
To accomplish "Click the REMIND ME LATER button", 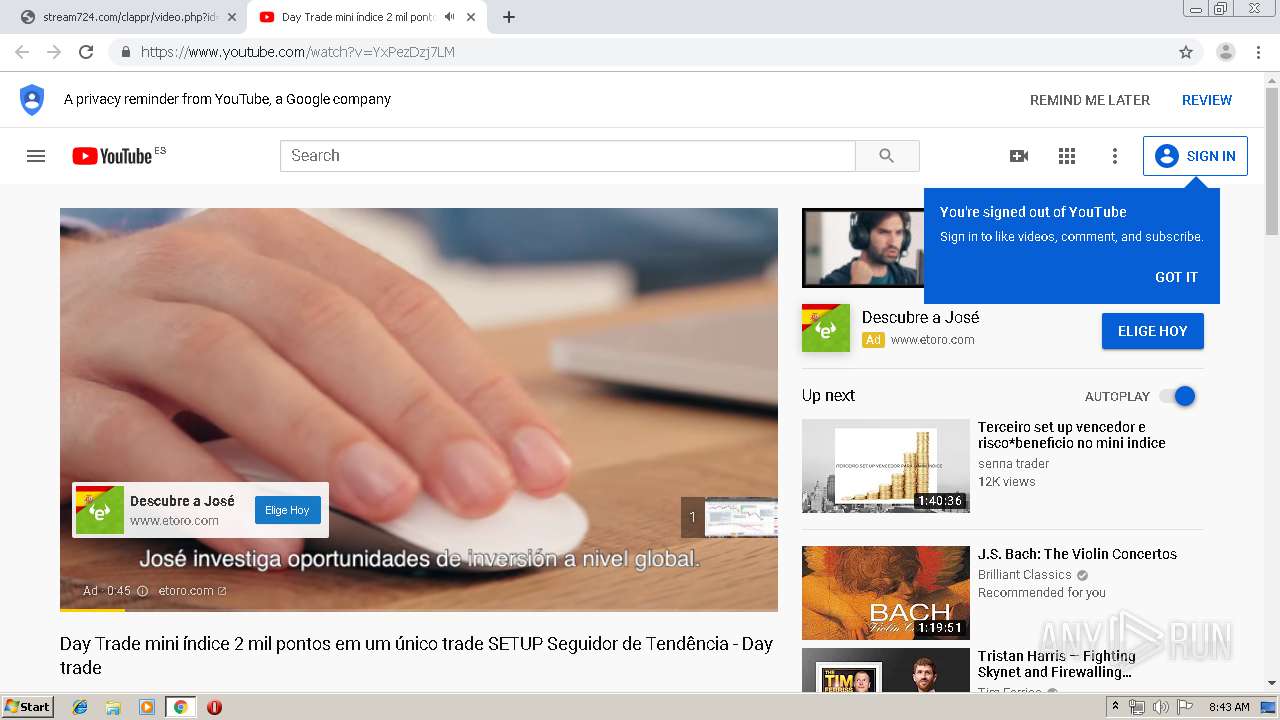I will 1090,100.
